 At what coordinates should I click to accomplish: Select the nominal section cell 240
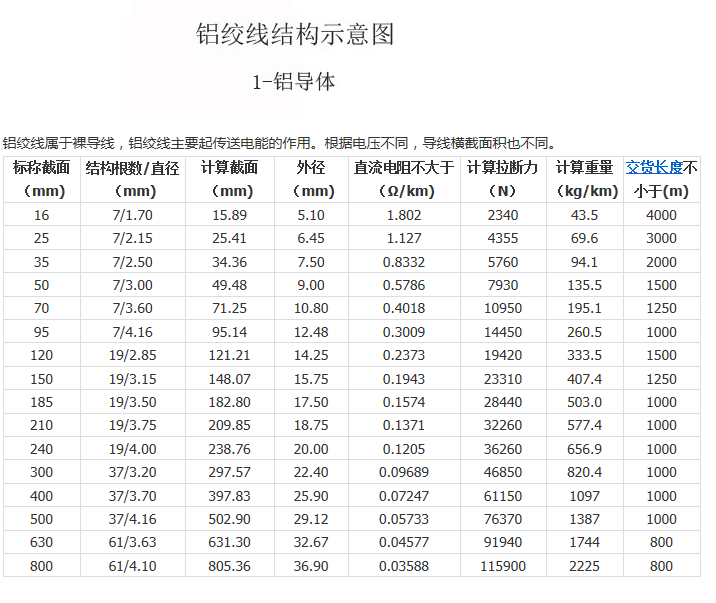tap(42, 449)
